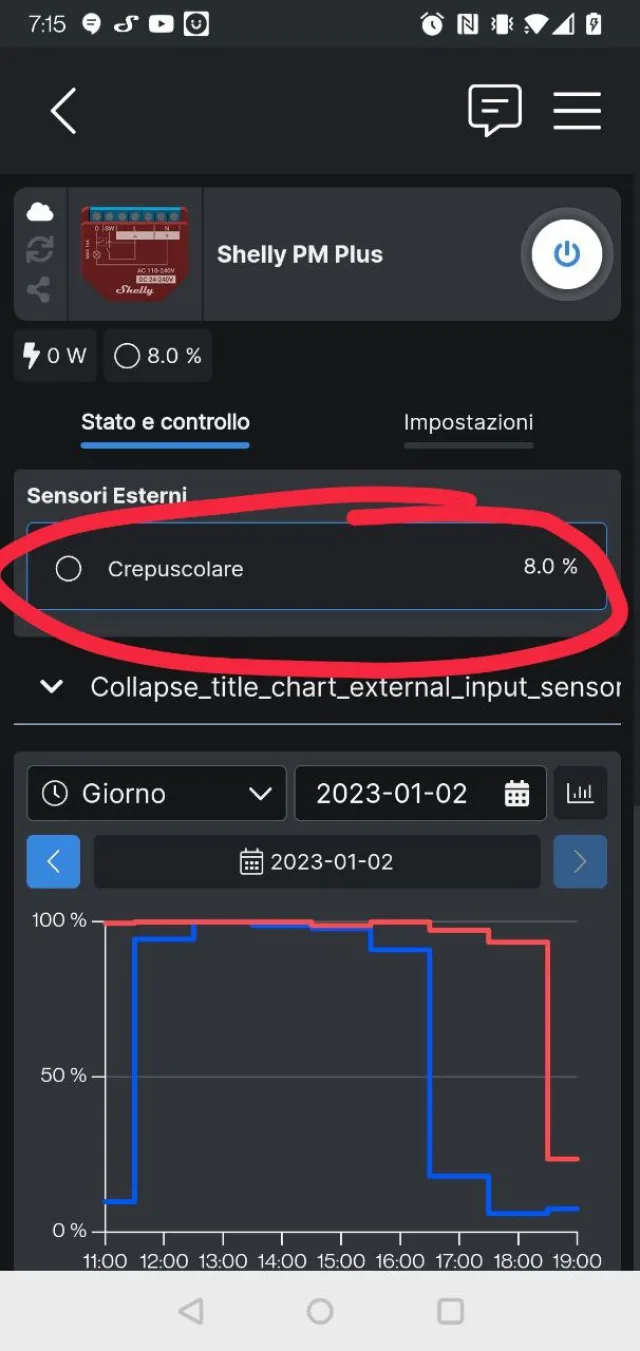
Task: Collapse the external input sensor chart section
Action: click(x=51, y=687)
